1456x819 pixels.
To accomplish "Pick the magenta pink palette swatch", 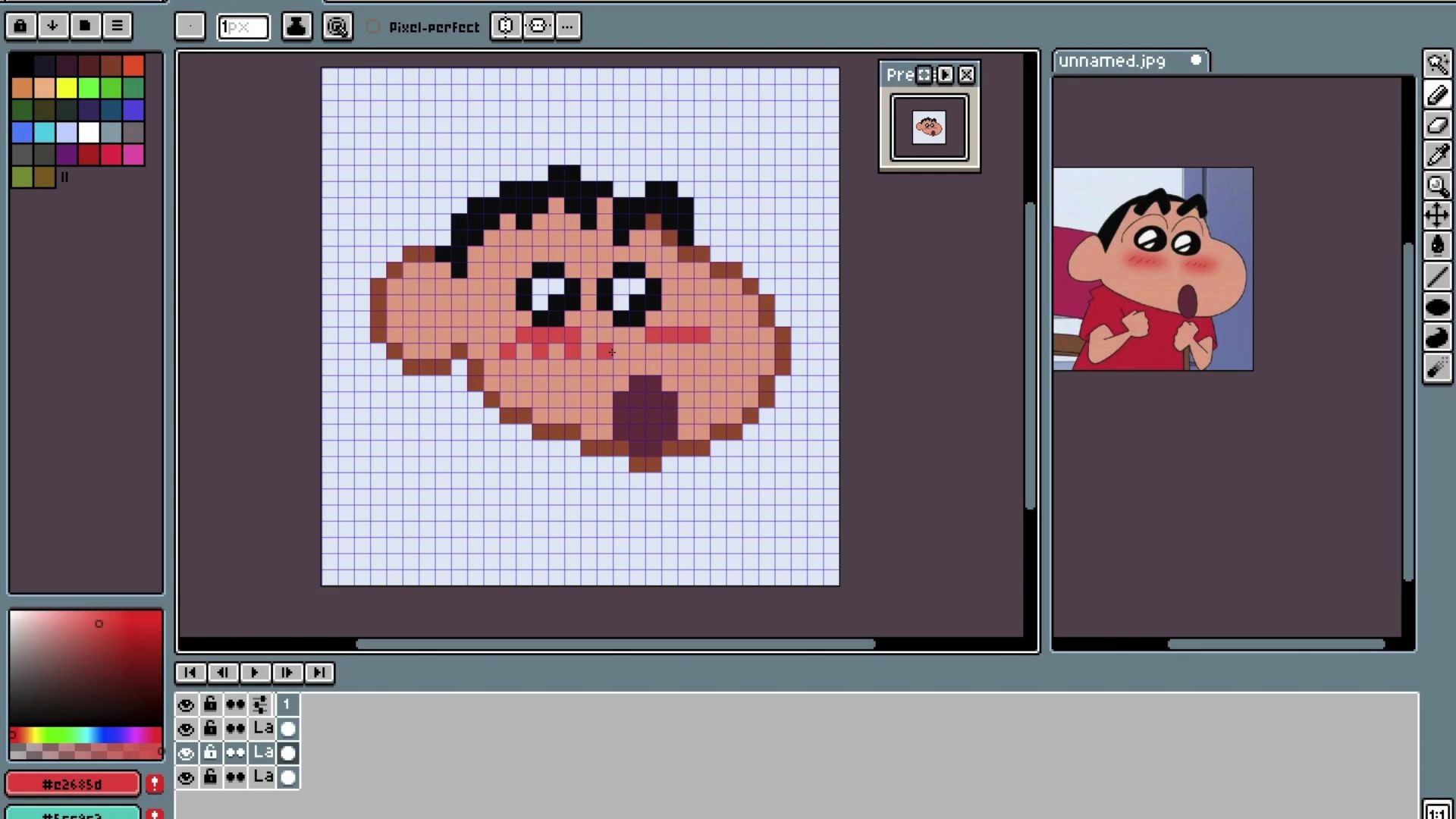I will (133, 155).
